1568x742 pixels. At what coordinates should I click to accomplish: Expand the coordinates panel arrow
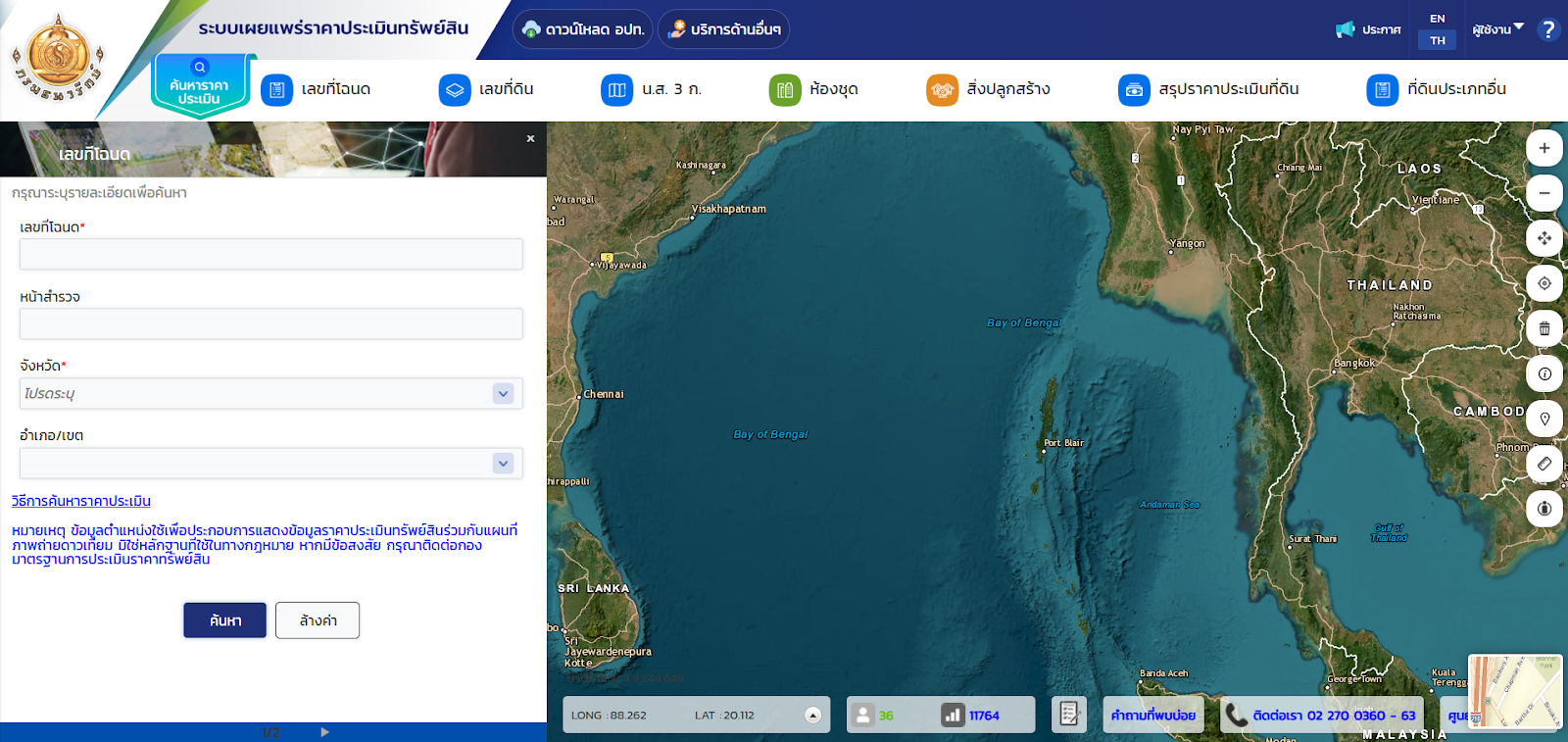click(x=812, y=715)
